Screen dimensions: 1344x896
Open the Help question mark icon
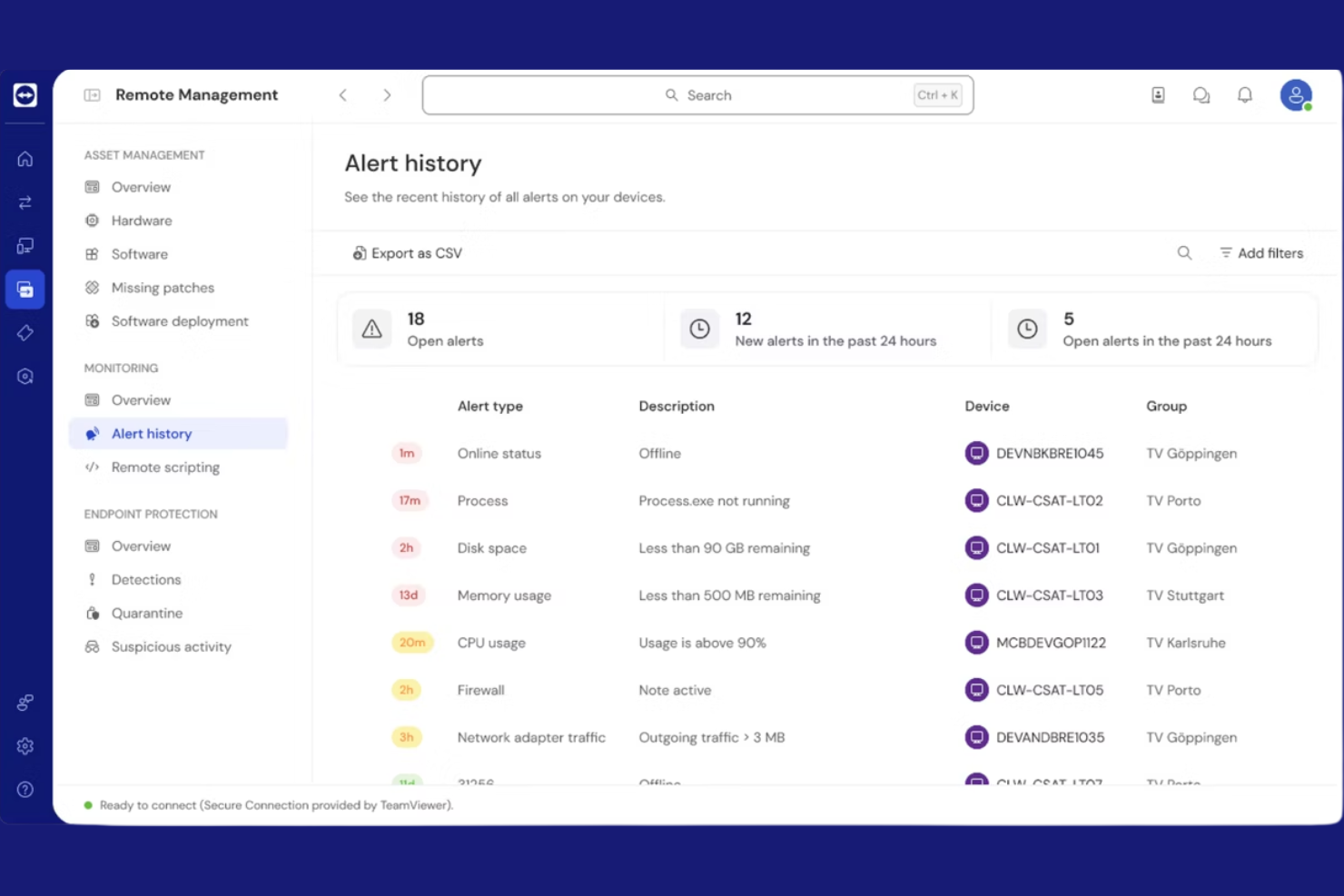click(x=25, y=790)
